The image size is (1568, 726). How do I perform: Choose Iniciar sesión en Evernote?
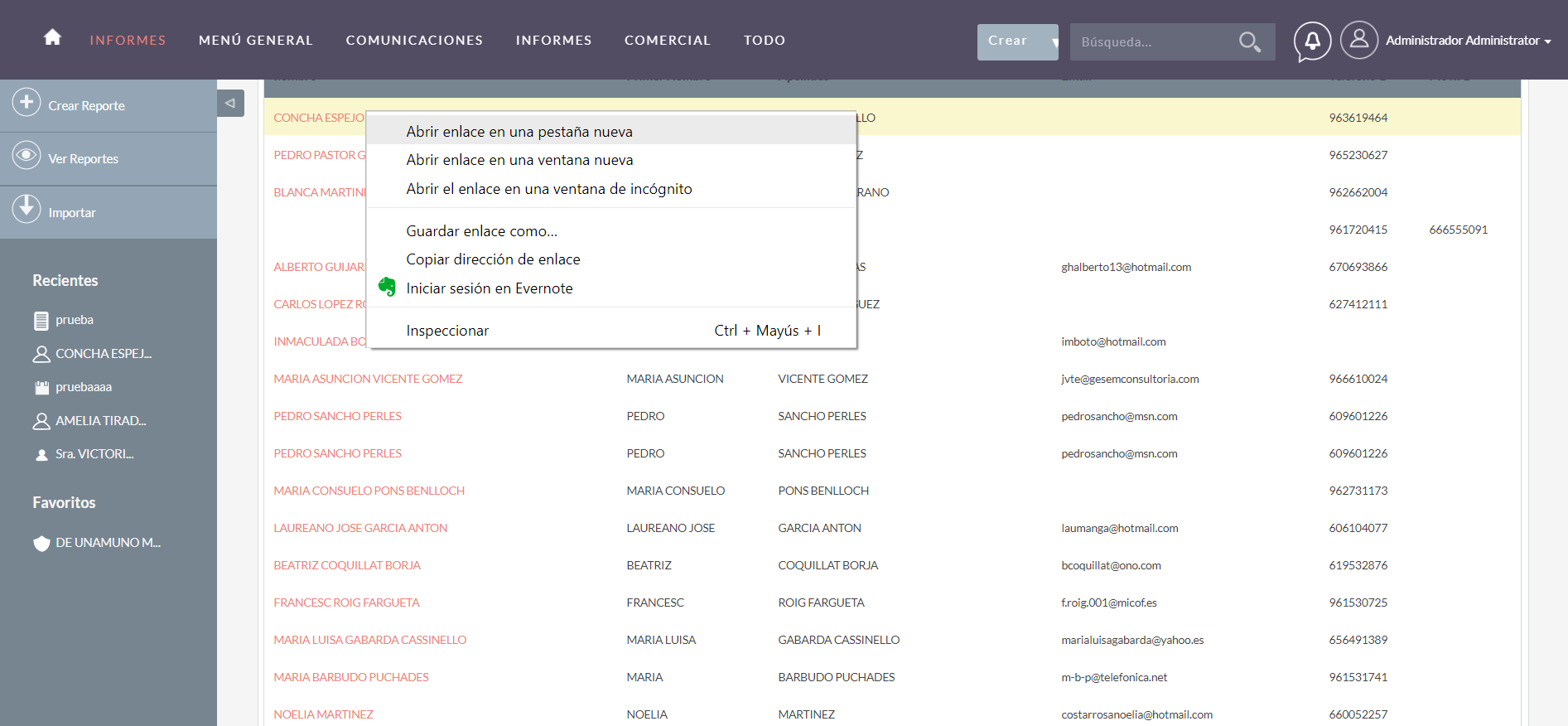pyautogui.click(x=610, y=288)
